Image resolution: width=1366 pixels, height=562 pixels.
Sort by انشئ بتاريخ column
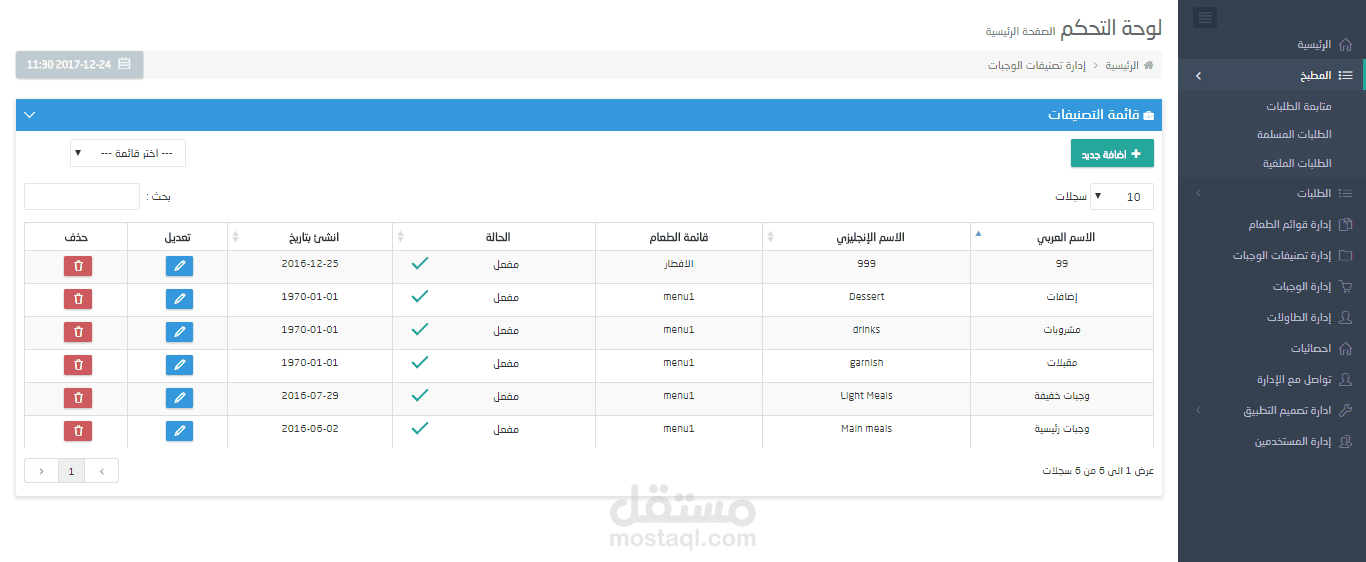click(x=310, y=237)
